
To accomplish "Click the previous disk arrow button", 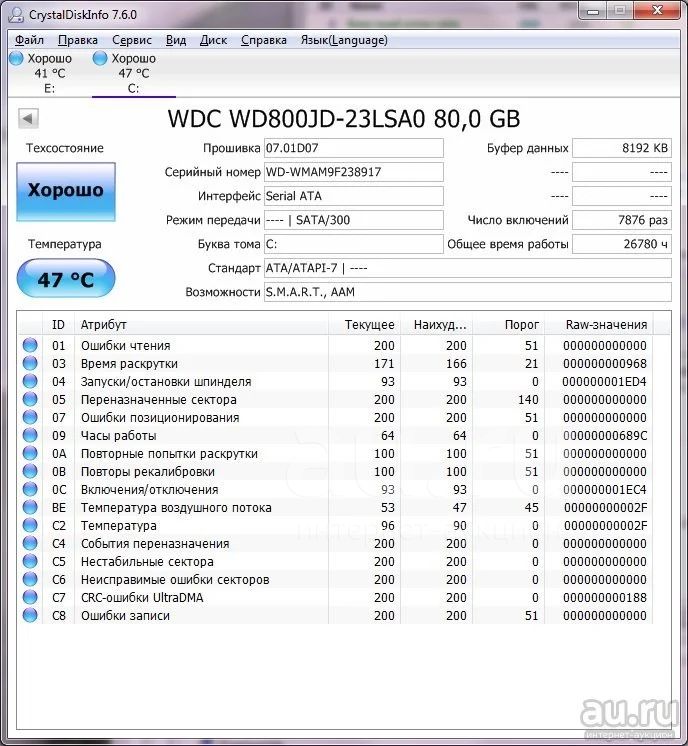I will (28, 118).
